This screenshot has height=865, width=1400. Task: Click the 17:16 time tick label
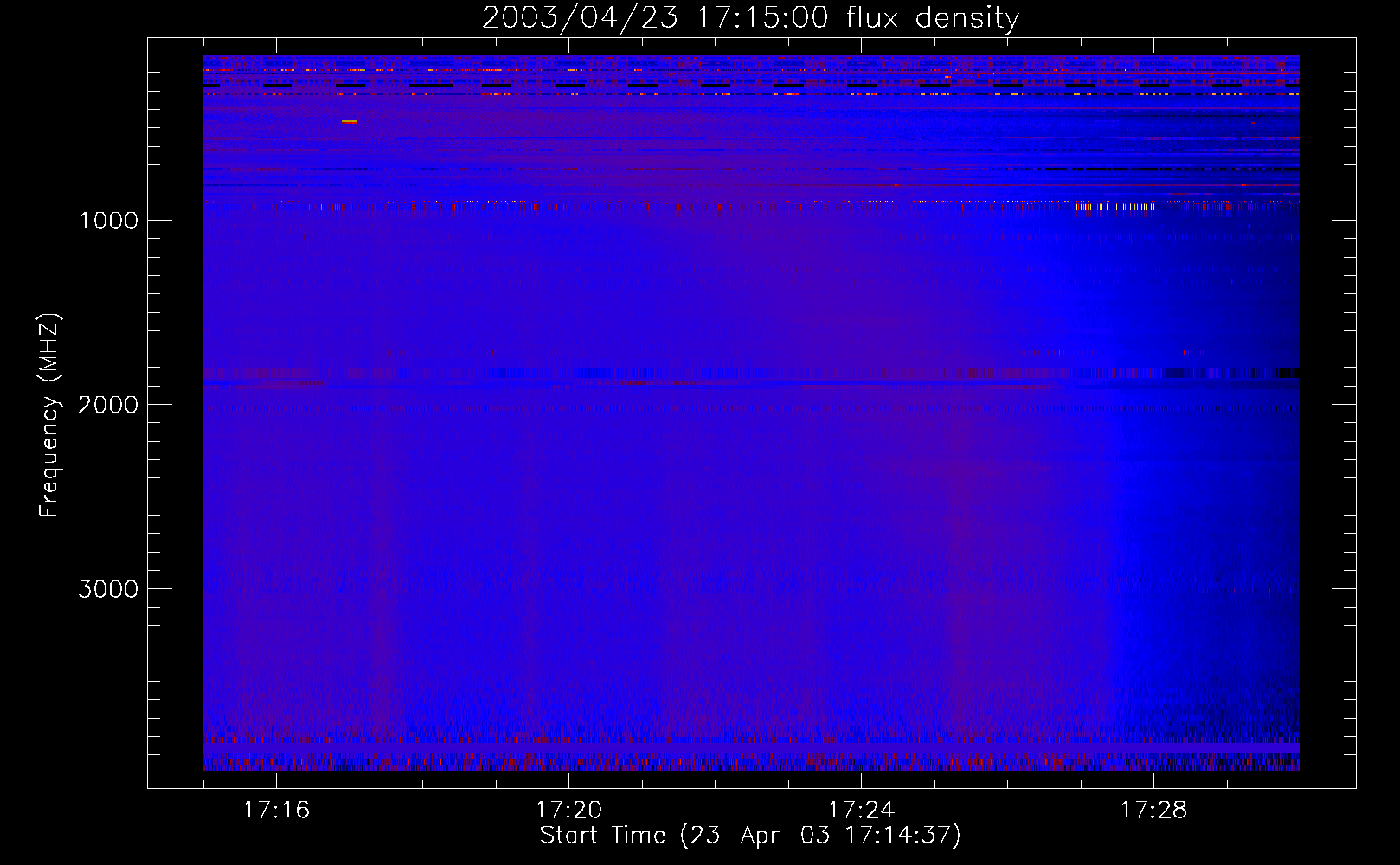tap(276, 811)
